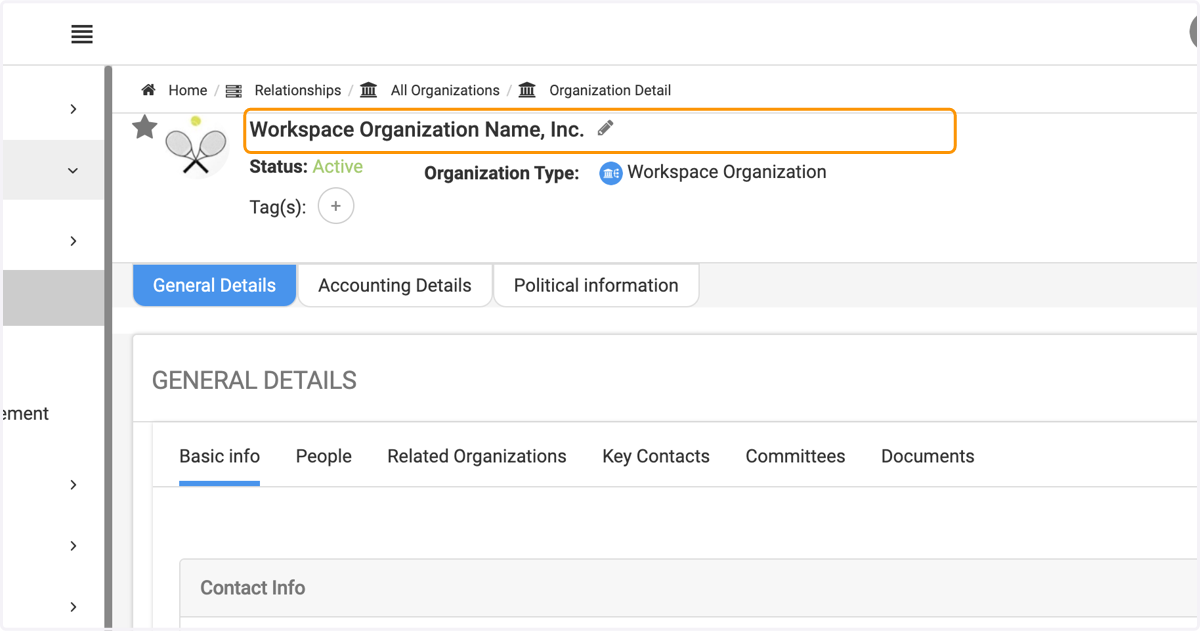The height and width of the screenshot is (631, 1200).
Task: Switch to Political information tab
Action: 596,285
